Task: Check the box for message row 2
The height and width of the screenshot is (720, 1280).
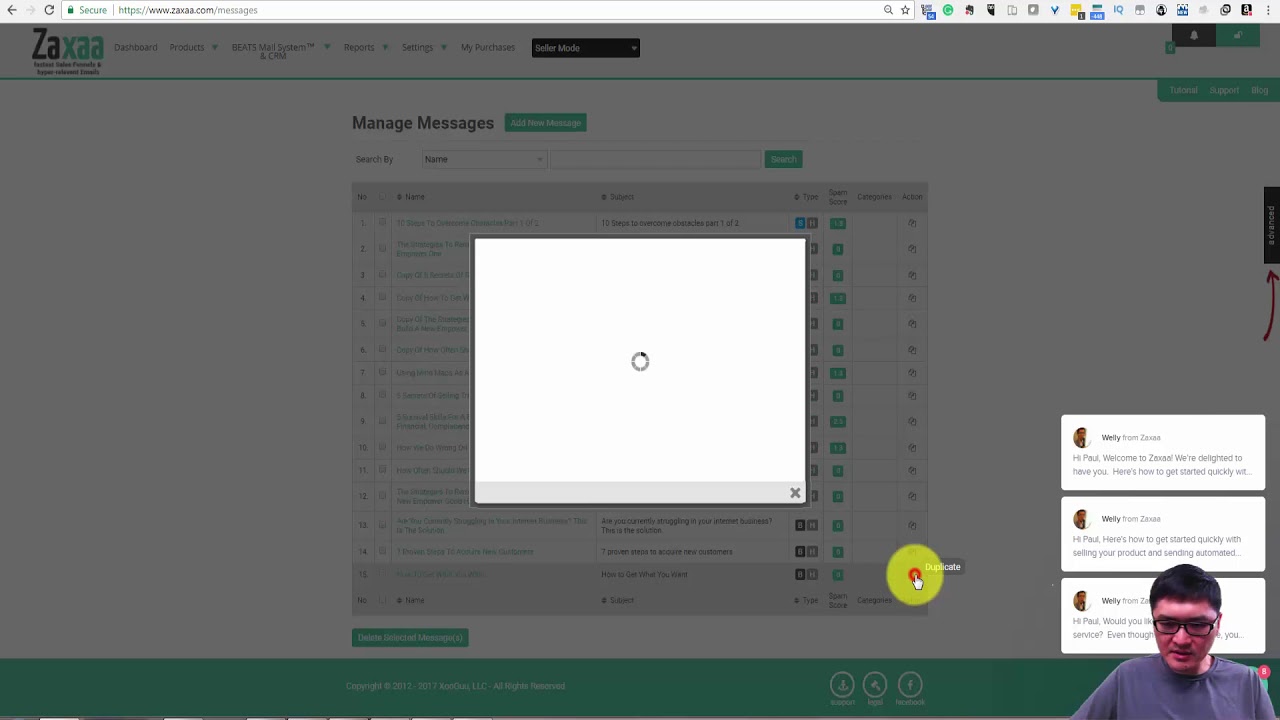Action: tap(382, 249)
